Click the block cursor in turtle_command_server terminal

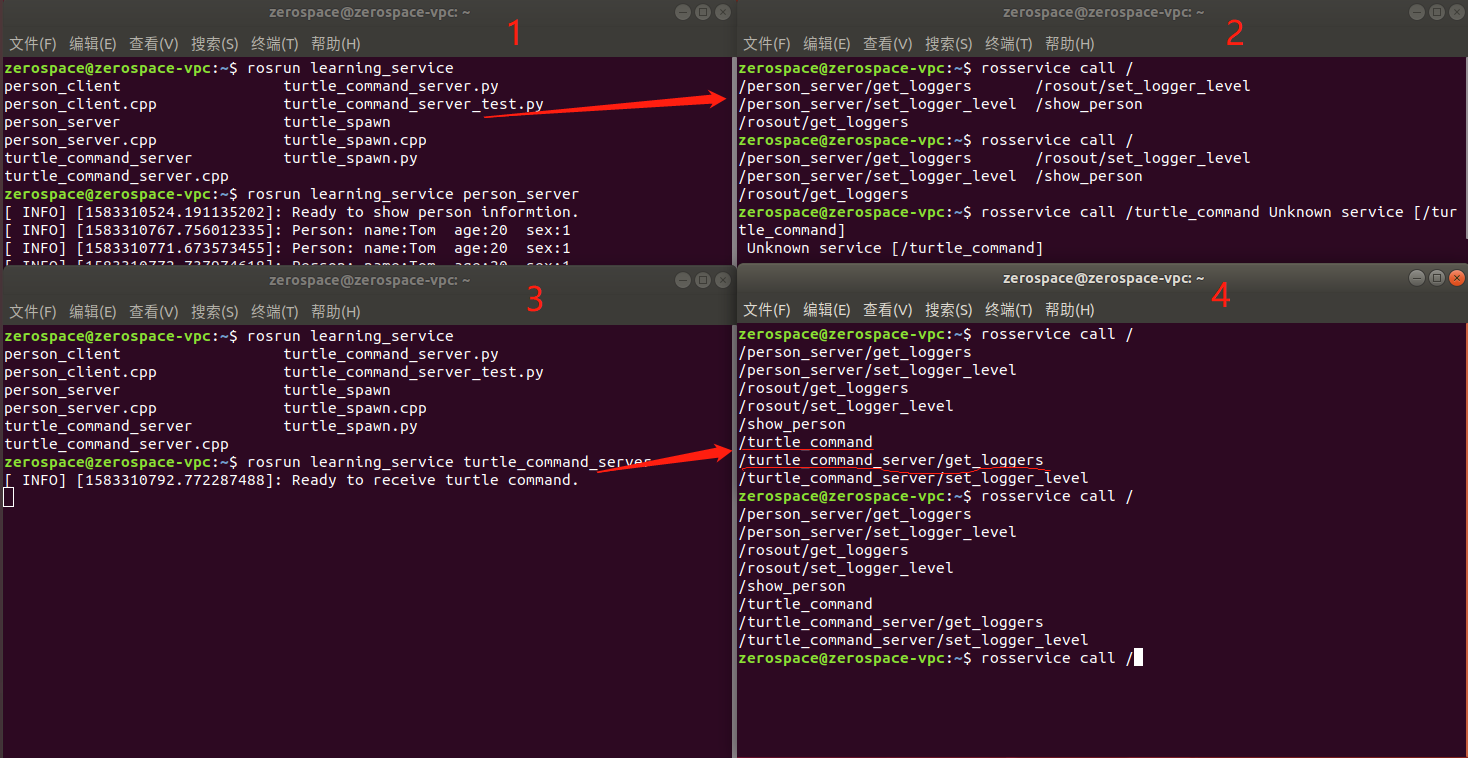(8, 498)
